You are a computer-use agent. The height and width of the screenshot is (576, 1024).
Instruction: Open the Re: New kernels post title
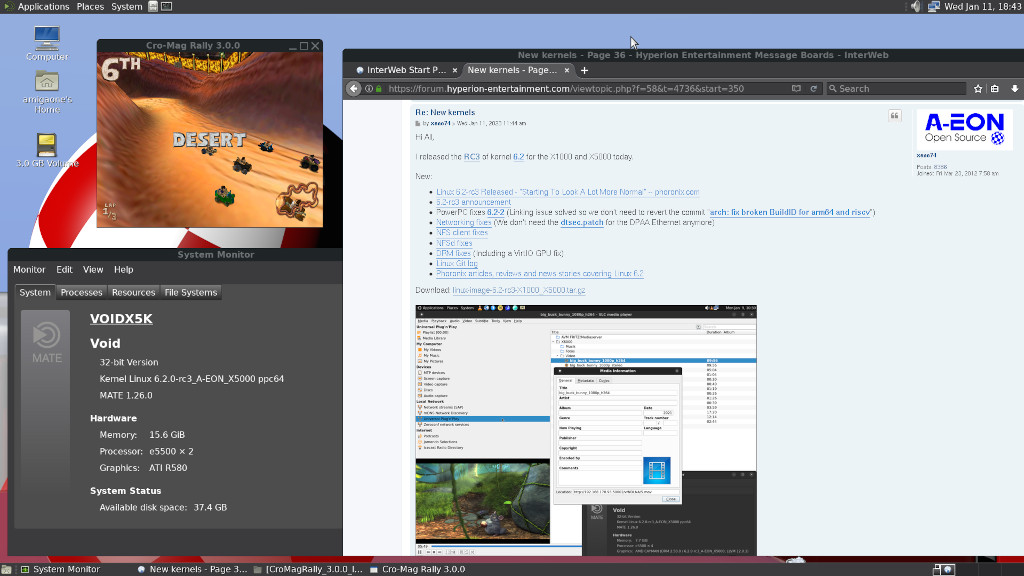(445, 112)
